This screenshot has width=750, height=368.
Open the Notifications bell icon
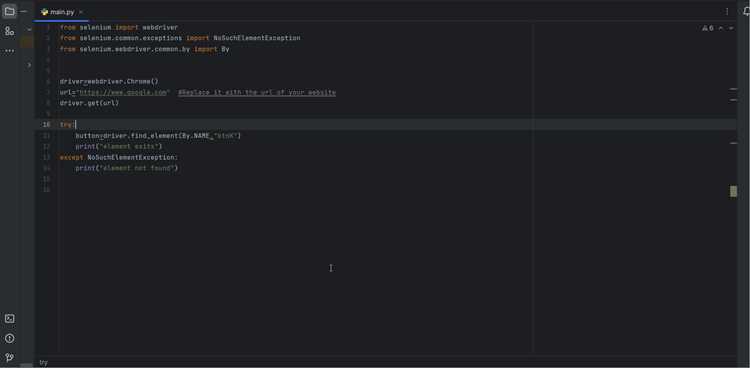pyautogui.click(x=747, y=12)
